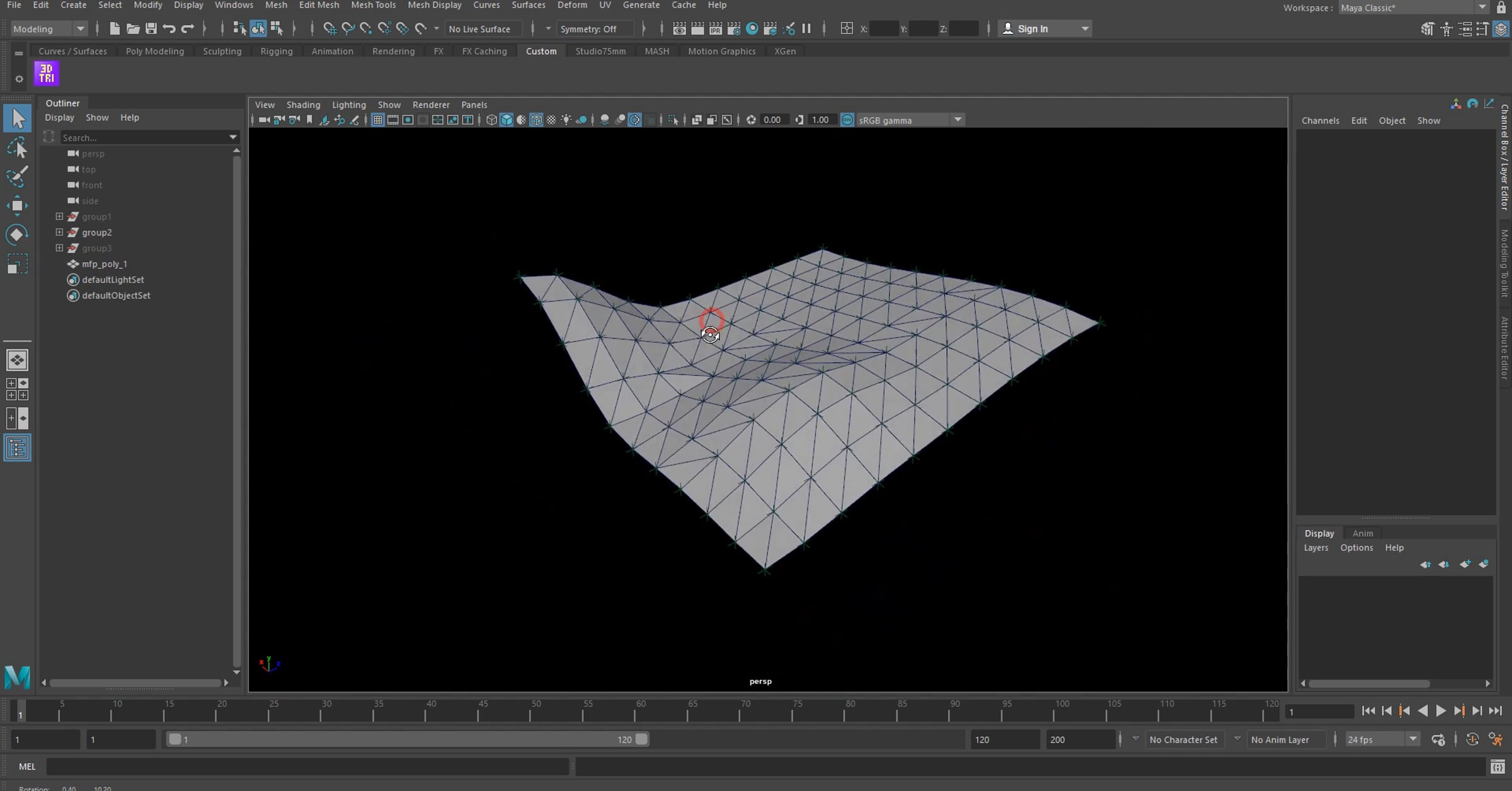The image size is (1512, 791).
Task: Switch to the Sculpting shelf tab
Action: pyautogui.click(x=222, y=51)
